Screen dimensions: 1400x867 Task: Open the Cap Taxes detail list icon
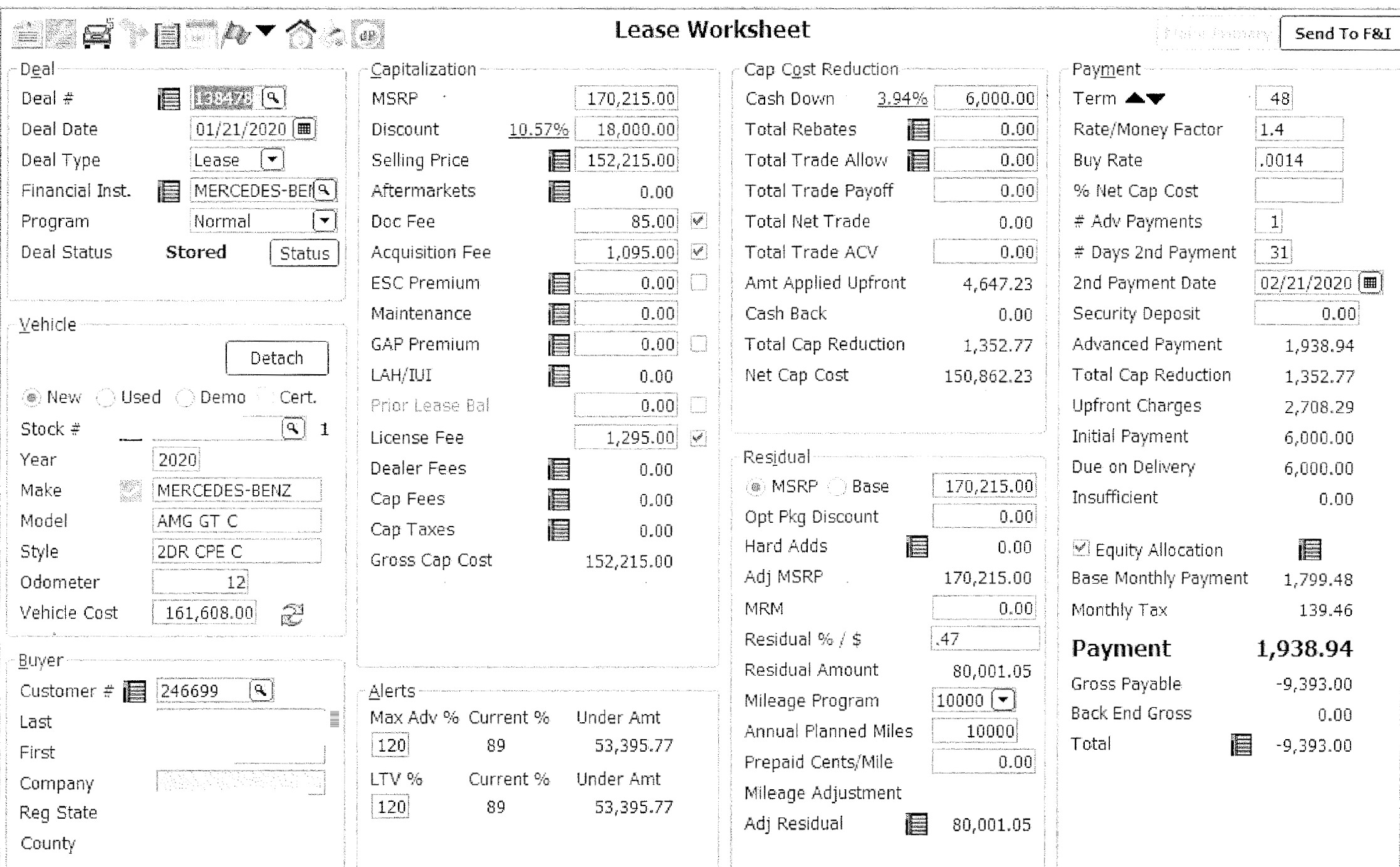(559, 530)
